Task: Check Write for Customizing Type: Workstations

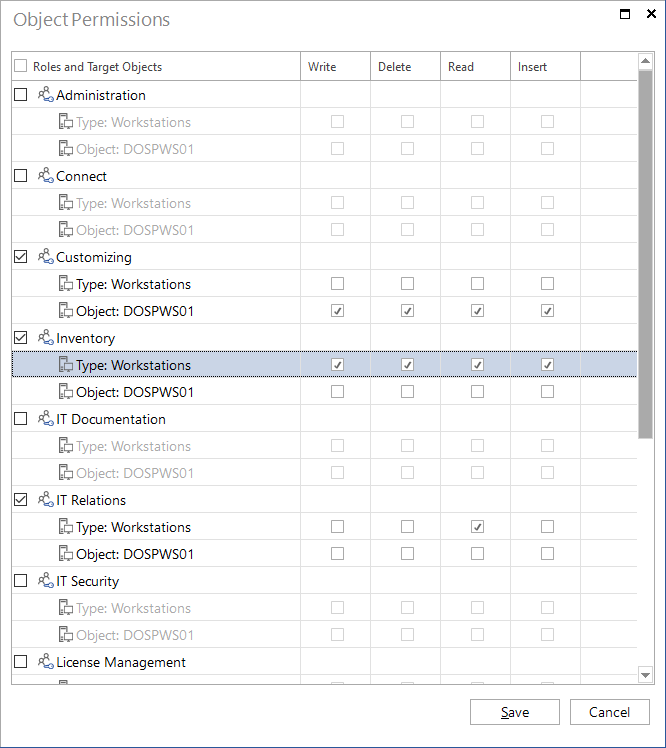Action: click(x=337, y=283)
